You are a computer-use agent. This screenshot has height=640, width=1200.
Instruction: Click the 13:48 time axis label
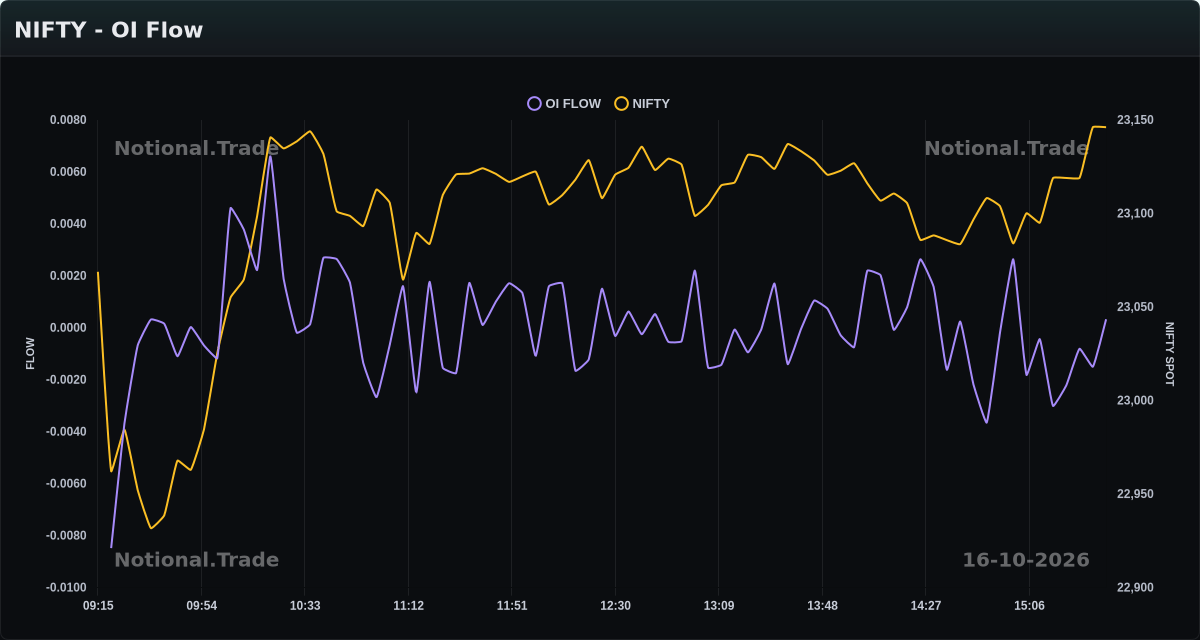coord(822,606)
